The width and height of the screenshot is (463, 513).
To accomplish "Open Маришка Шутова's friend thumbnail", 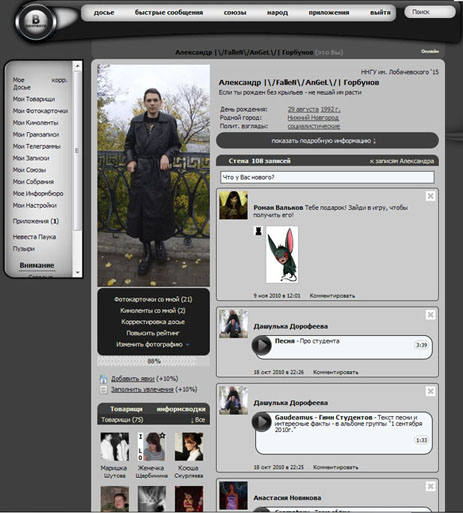I will click(115, 447).
